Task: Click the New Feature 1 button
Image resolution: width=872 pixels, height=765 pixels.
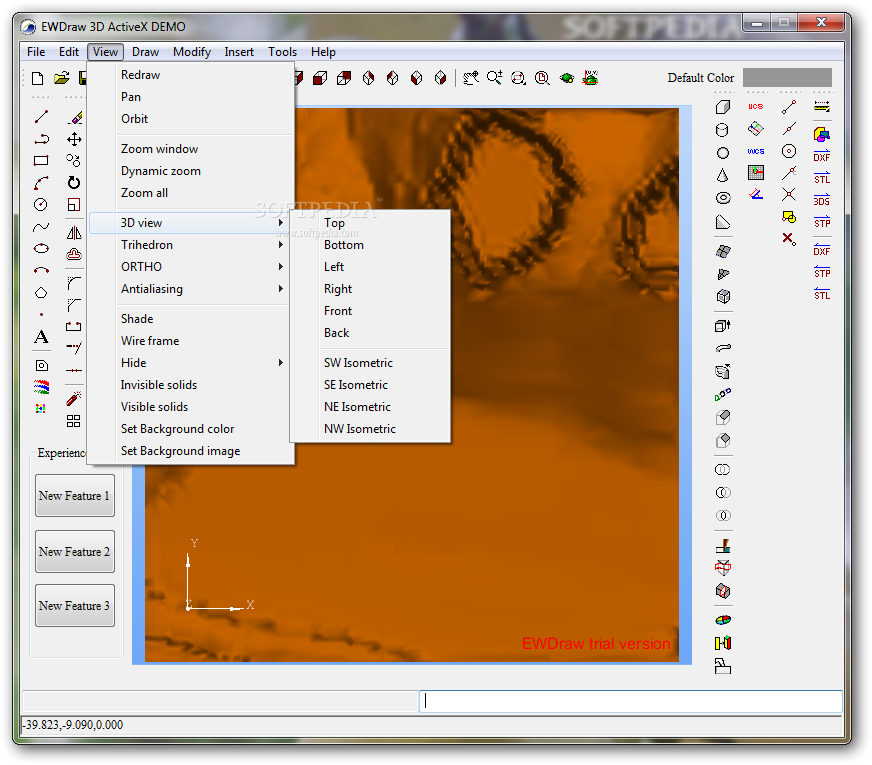Action: coord(75,495)
